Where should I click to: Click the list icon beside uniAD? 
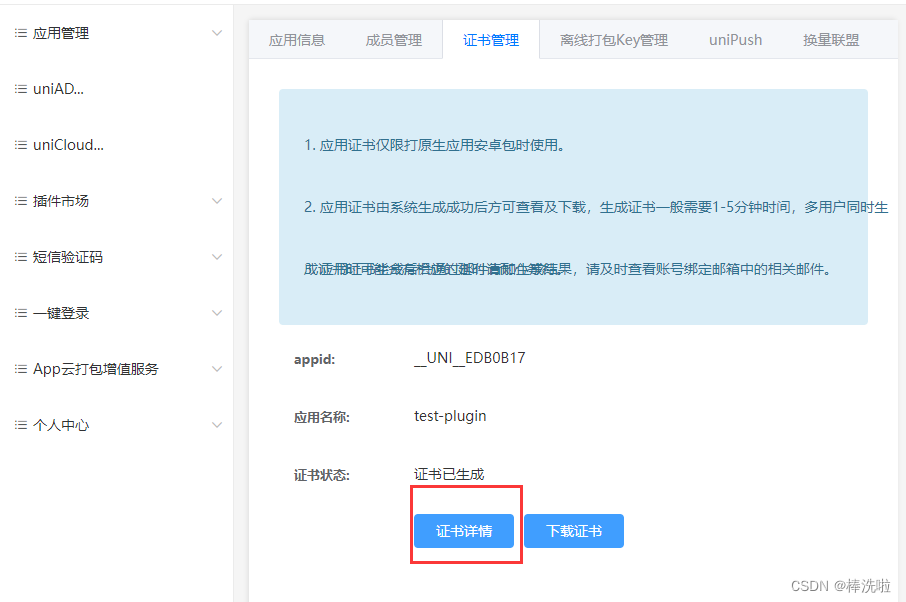click(20, 89)
